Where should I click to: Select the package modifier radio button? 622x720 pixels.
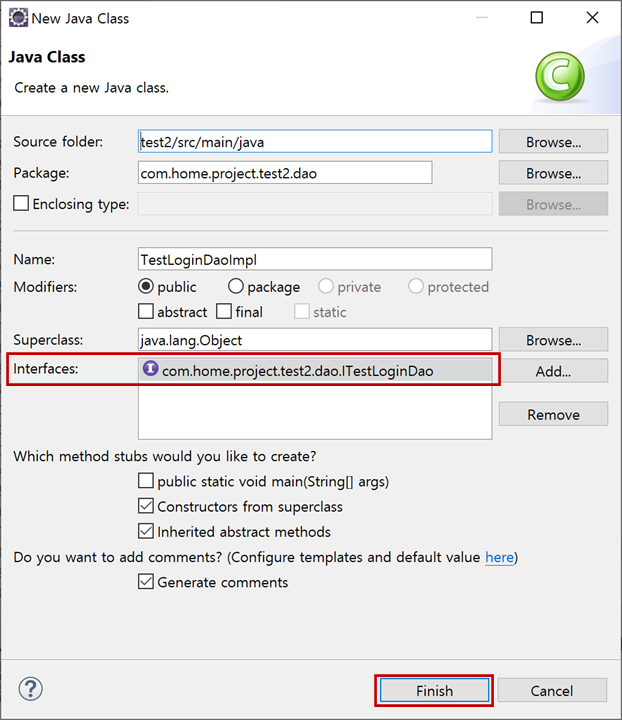click(x=235, y=286)
